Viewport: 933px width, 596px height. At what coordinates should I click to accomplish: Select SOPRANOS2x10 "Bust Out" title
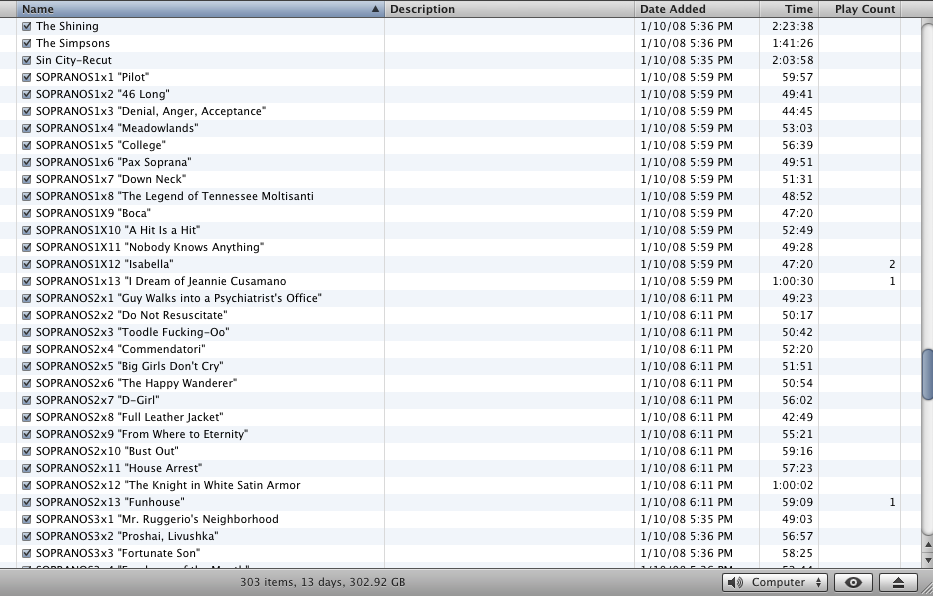[x=107, y=451]
